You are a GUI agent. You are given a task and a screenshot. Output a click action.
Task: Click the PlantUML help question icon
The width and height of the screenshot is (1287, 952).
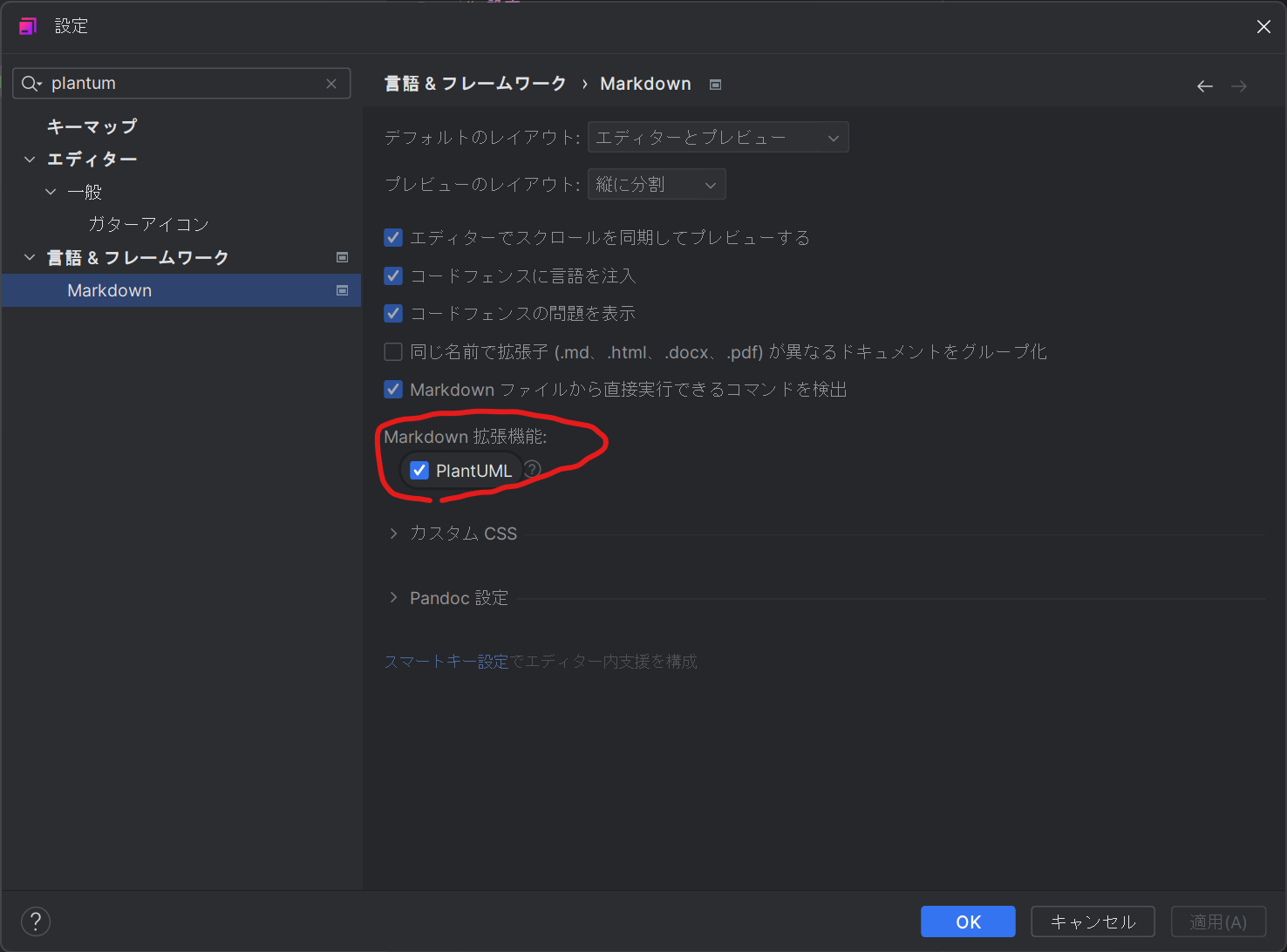533,469
